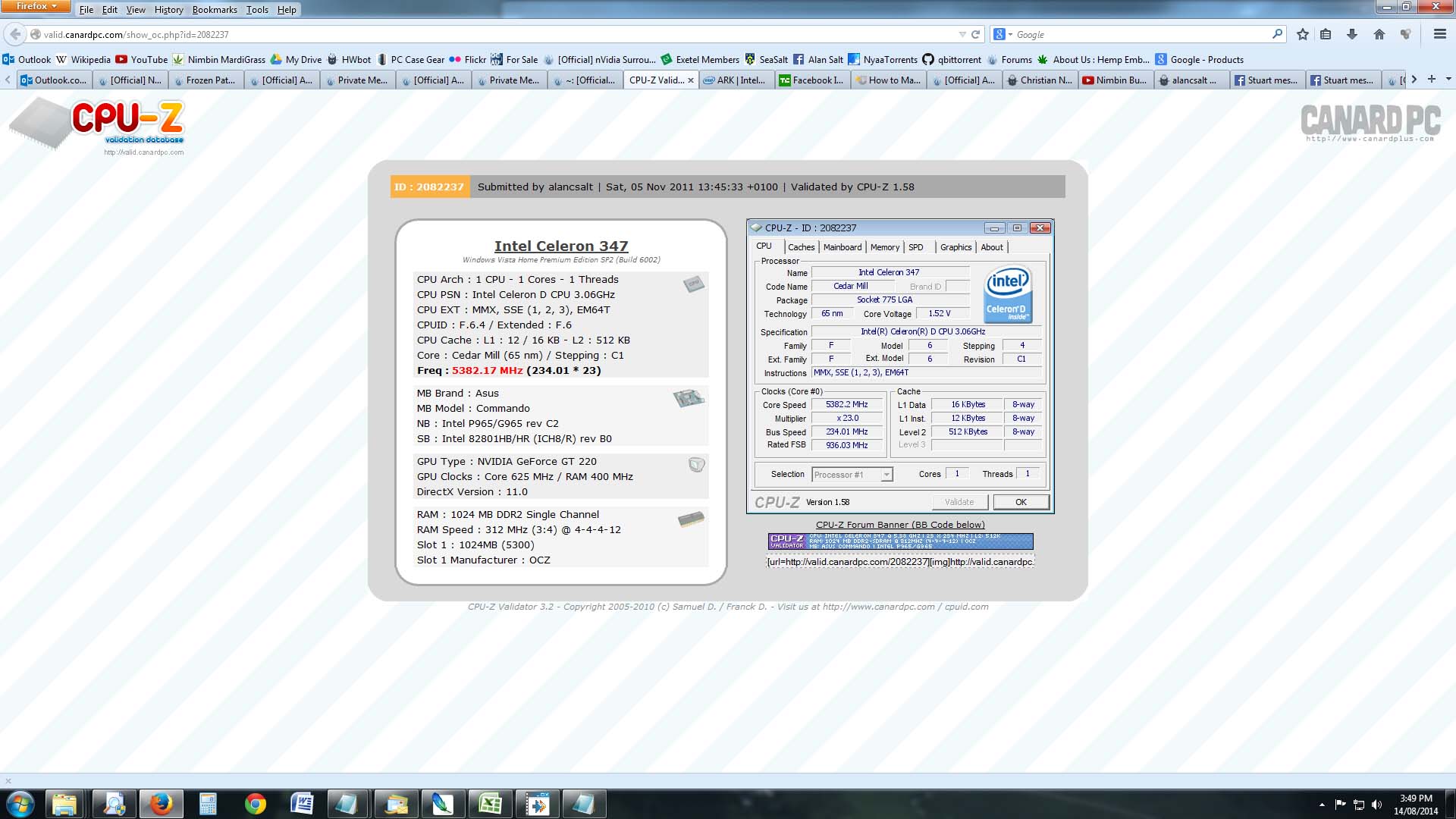Image resolution: width=1456 pixels, height=819 pixels.
Task: Click the CPU-Z validation database logo
Action: 97,126
